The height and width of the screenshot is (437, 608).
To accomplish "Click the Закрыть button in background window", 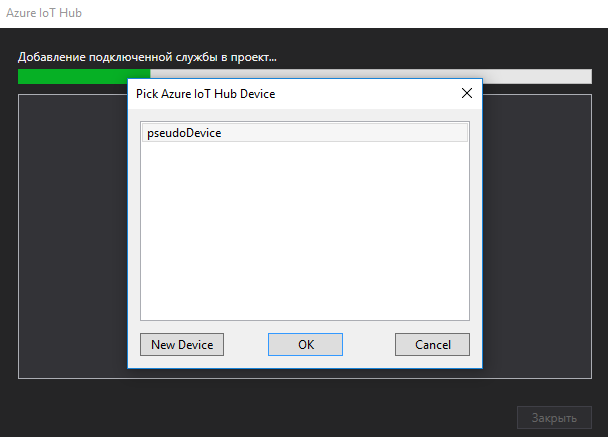I will (x=554, y=418).
